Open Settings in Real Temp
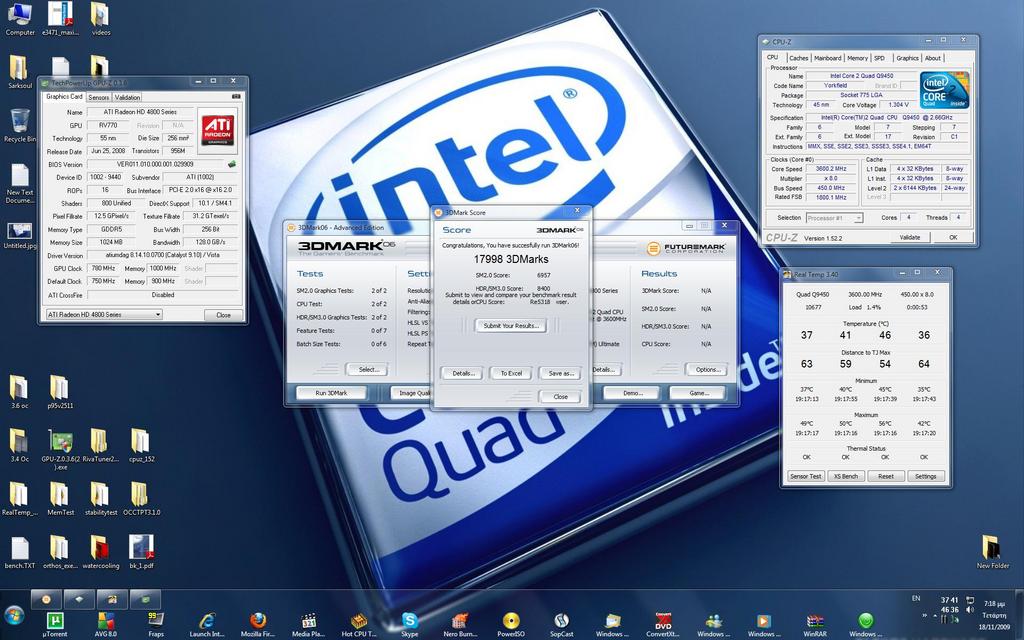 coord(925,476)
